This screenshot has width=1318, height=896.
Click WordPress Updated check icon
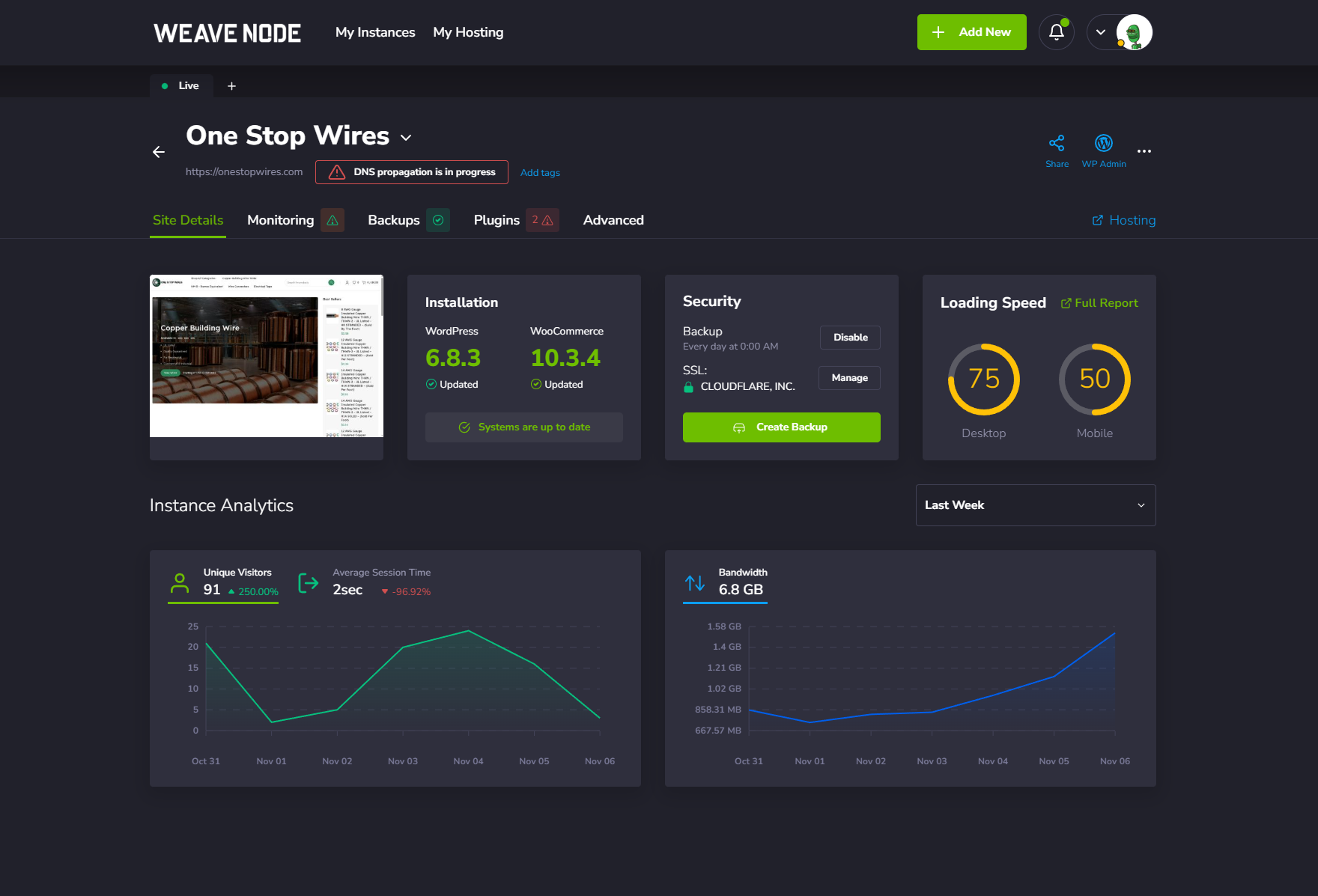point(431,384)
